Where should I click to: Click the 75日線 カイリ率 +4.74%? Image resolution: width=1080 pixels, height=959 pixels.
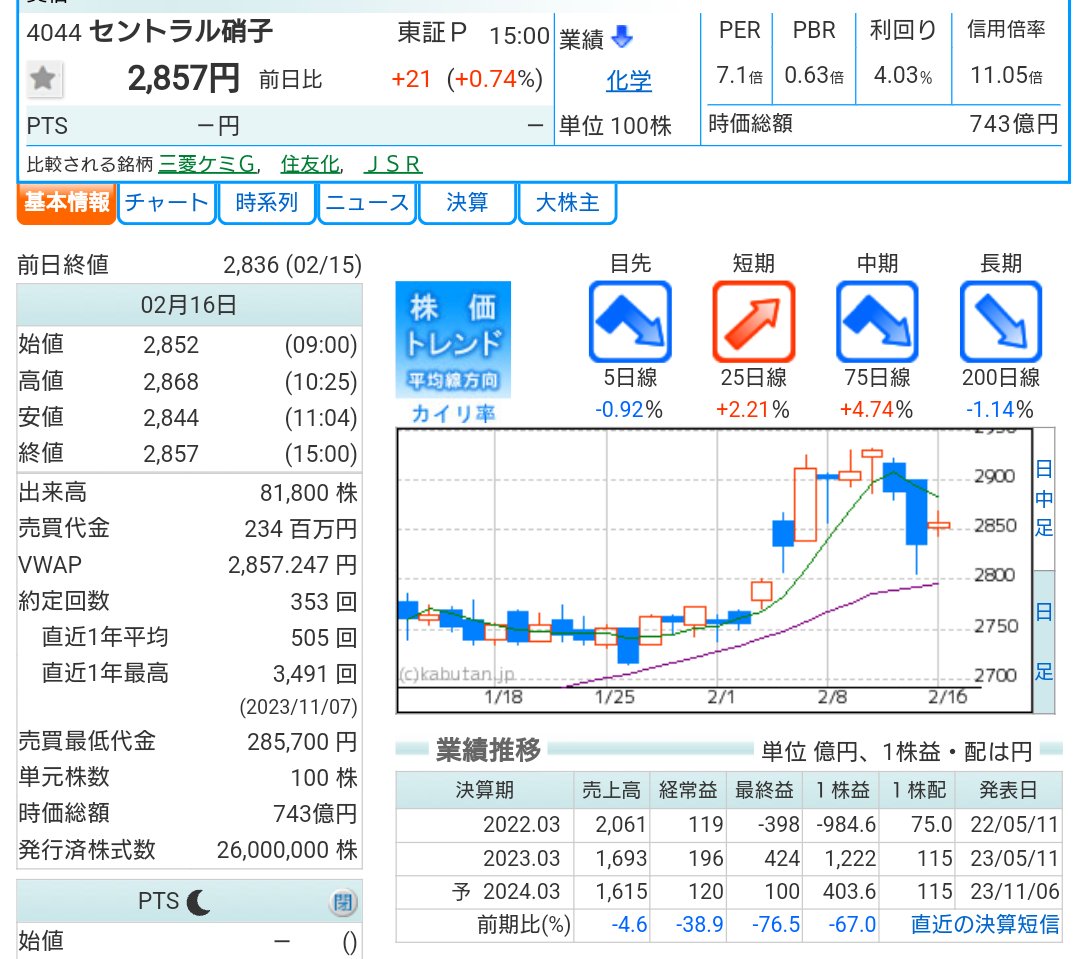876,410
